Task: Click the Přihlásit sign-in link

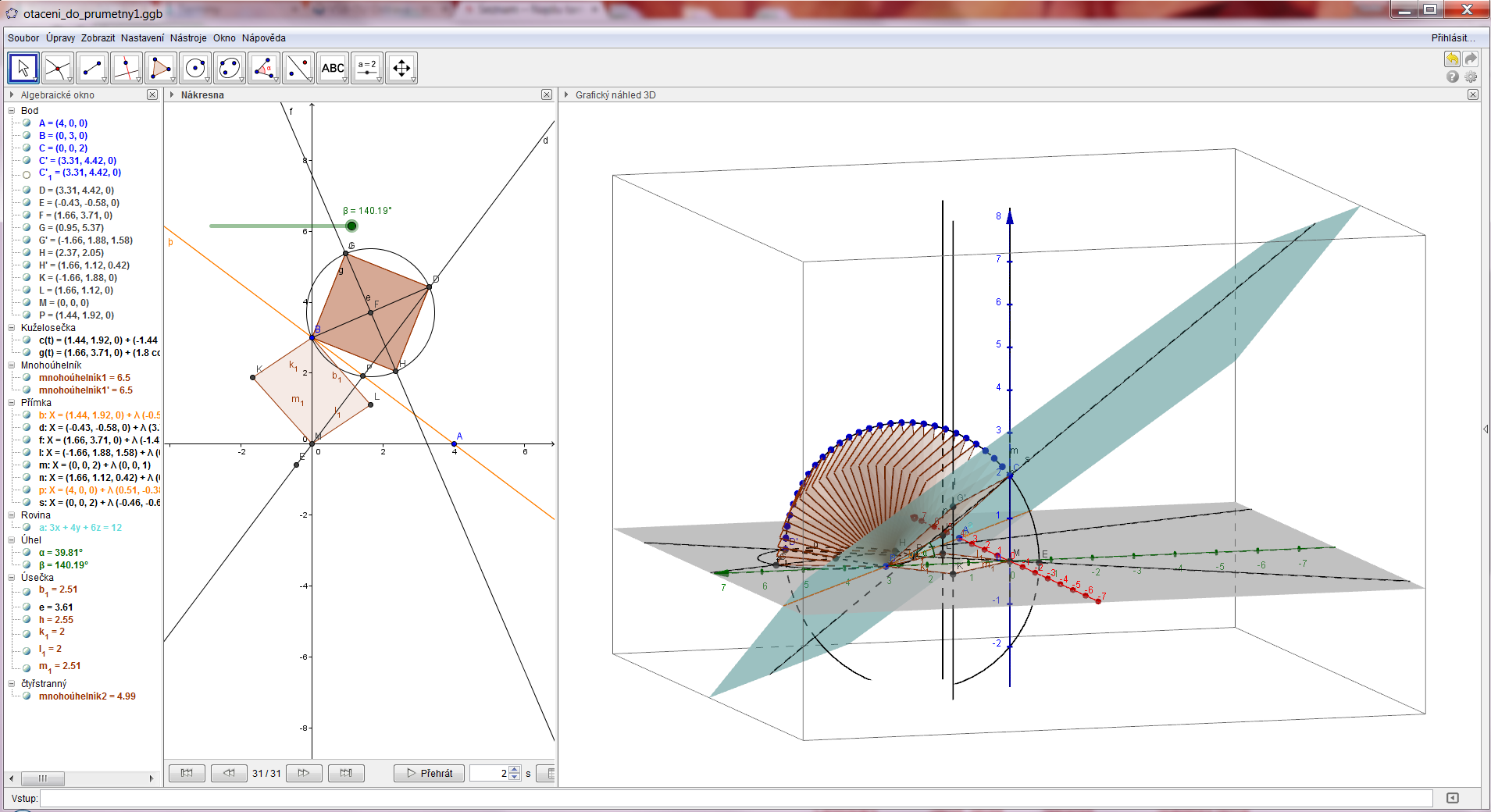Action: [x=1453, y=38]
